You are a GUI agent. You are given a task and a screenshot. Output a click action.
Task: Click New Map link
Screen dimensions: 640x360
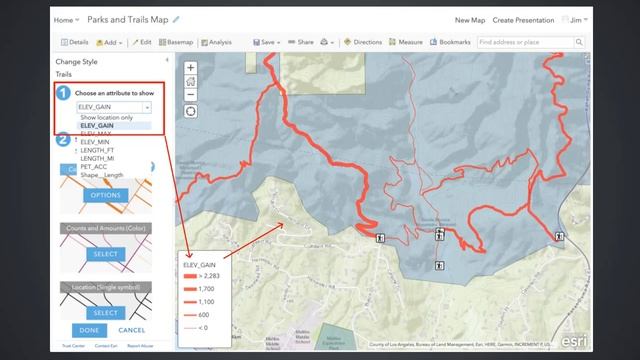(x=470, y=20)
